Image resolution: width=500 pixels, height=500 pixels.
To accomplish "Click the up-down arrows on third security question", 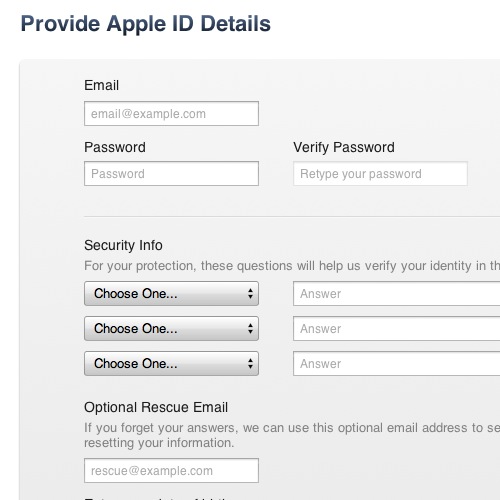I will click(x=250, y=364).
